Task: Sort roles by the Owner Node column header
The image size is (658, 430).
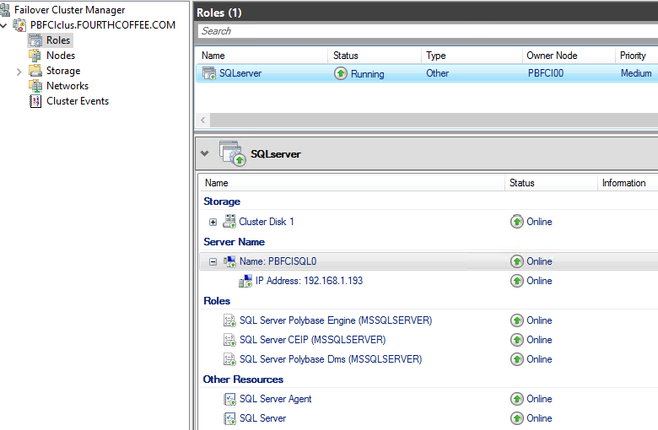Action: click(x=569, y=55)
